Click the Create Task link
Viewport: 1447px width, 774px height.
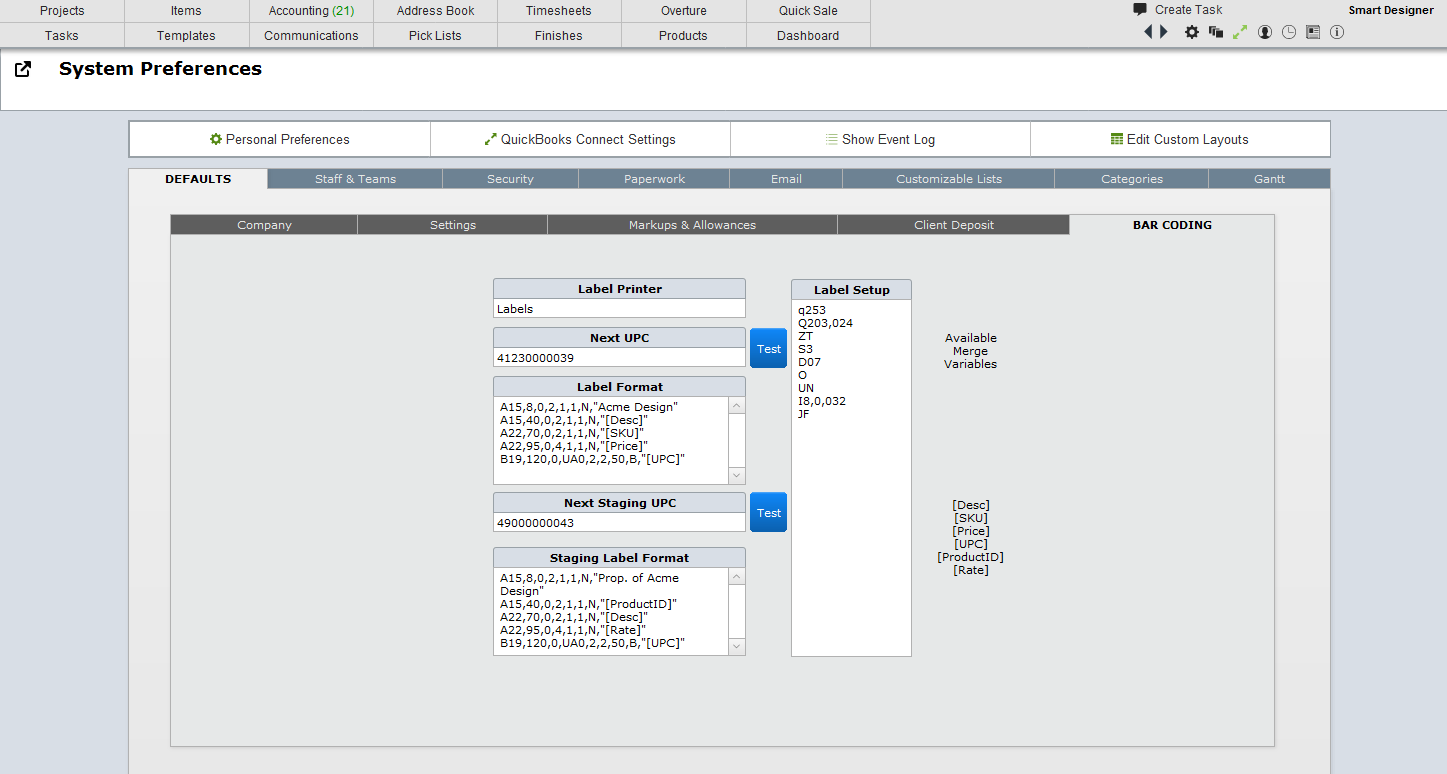[1188, 10]
